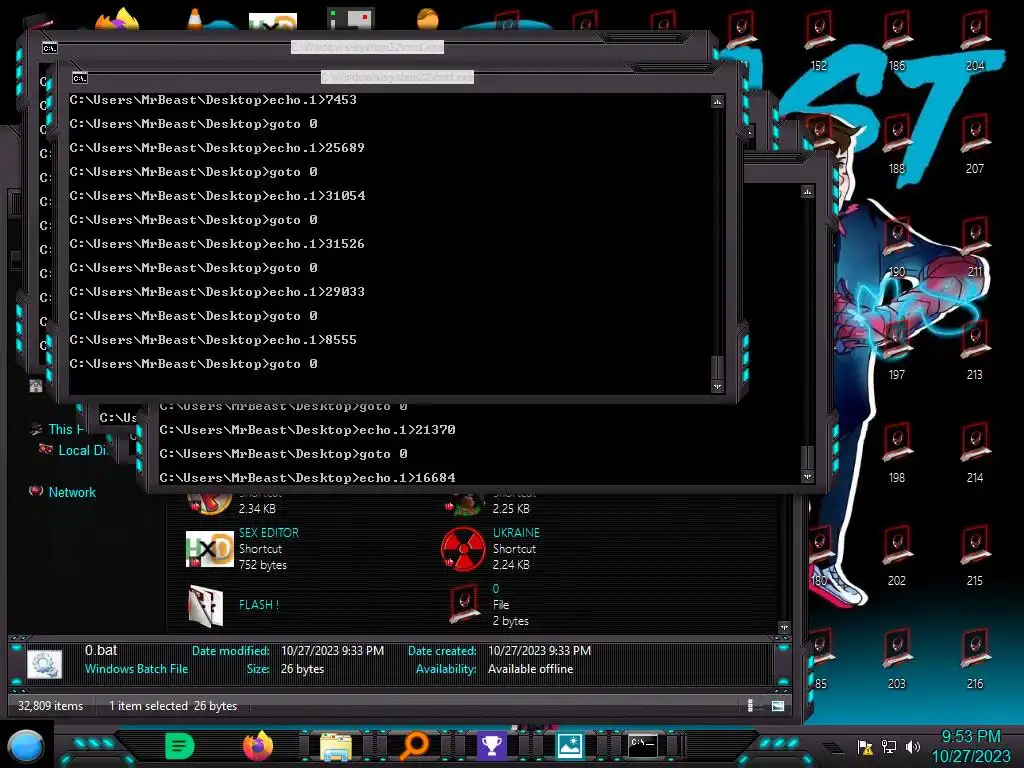Select desktop icon labeled 186
Image resolution: width=1024 pixels, height=768 pixels.
(x=897, y=39)
